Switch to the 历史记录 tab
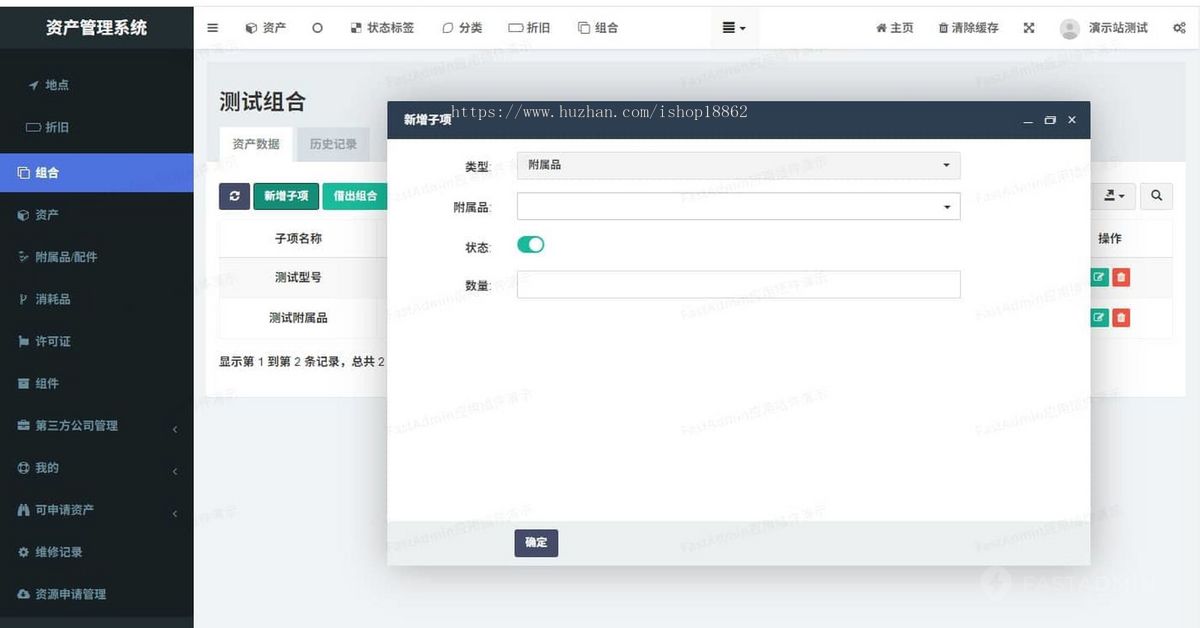The image size is (1200, 628). point(334,143)
